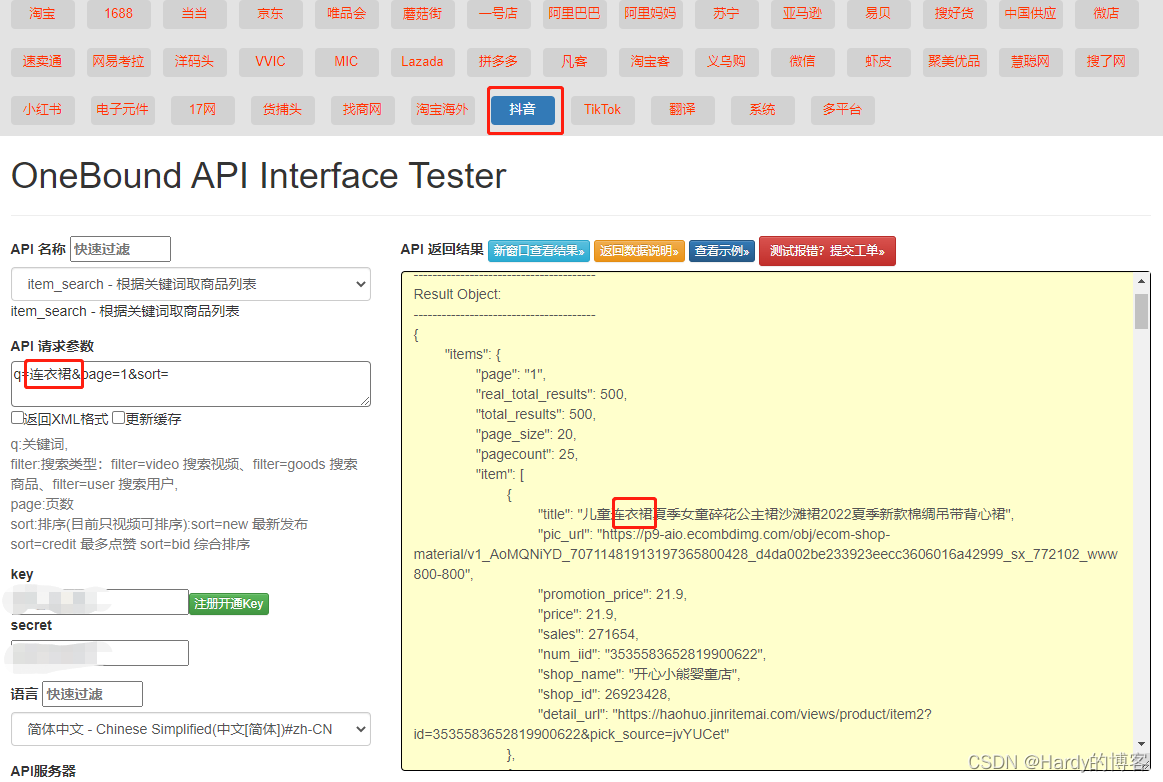
Task: Switch to the 亚马逊 platform tab
Action: pos(802,13)
